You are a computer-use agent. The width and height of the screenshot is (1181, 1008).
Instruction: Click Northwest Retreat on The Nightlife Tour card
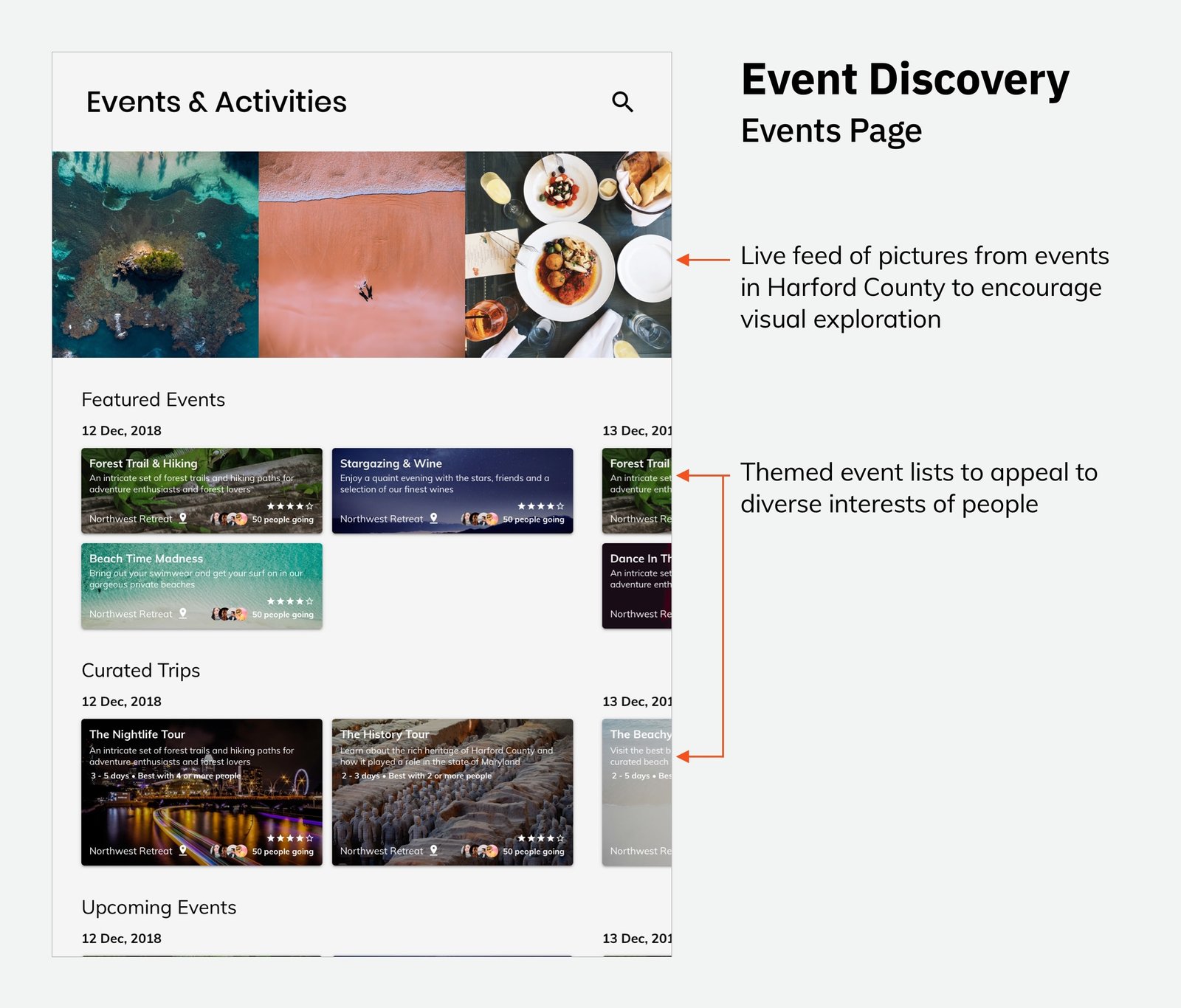point(131,851)
